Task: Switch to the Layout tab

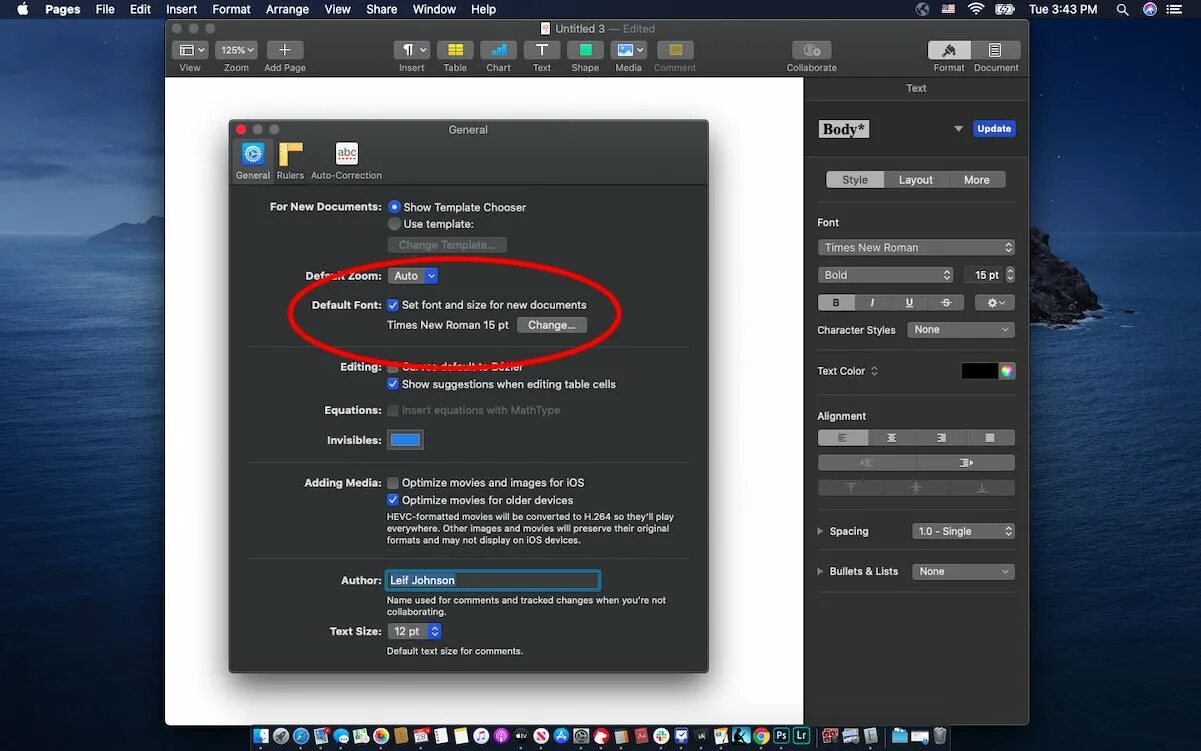Action: pos(915,180)
